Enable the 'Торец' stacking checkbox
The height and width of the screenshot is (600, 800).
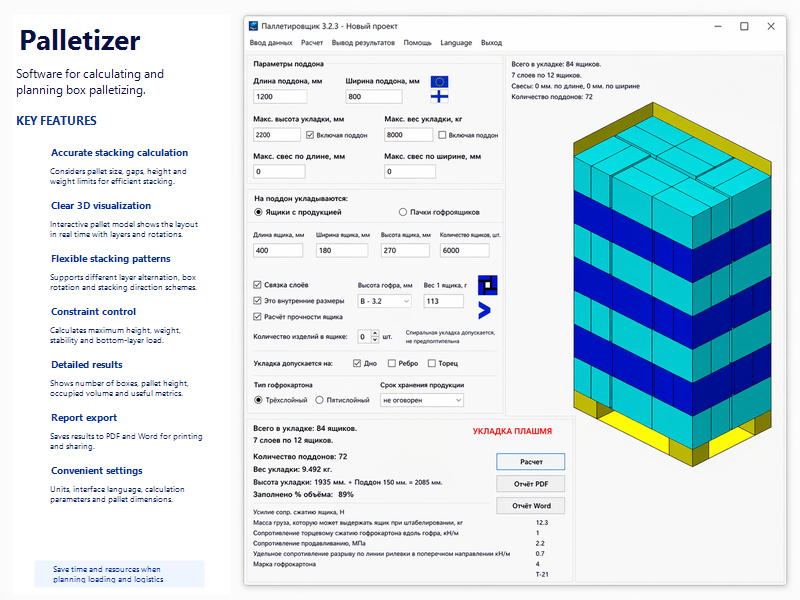[432, 363]
